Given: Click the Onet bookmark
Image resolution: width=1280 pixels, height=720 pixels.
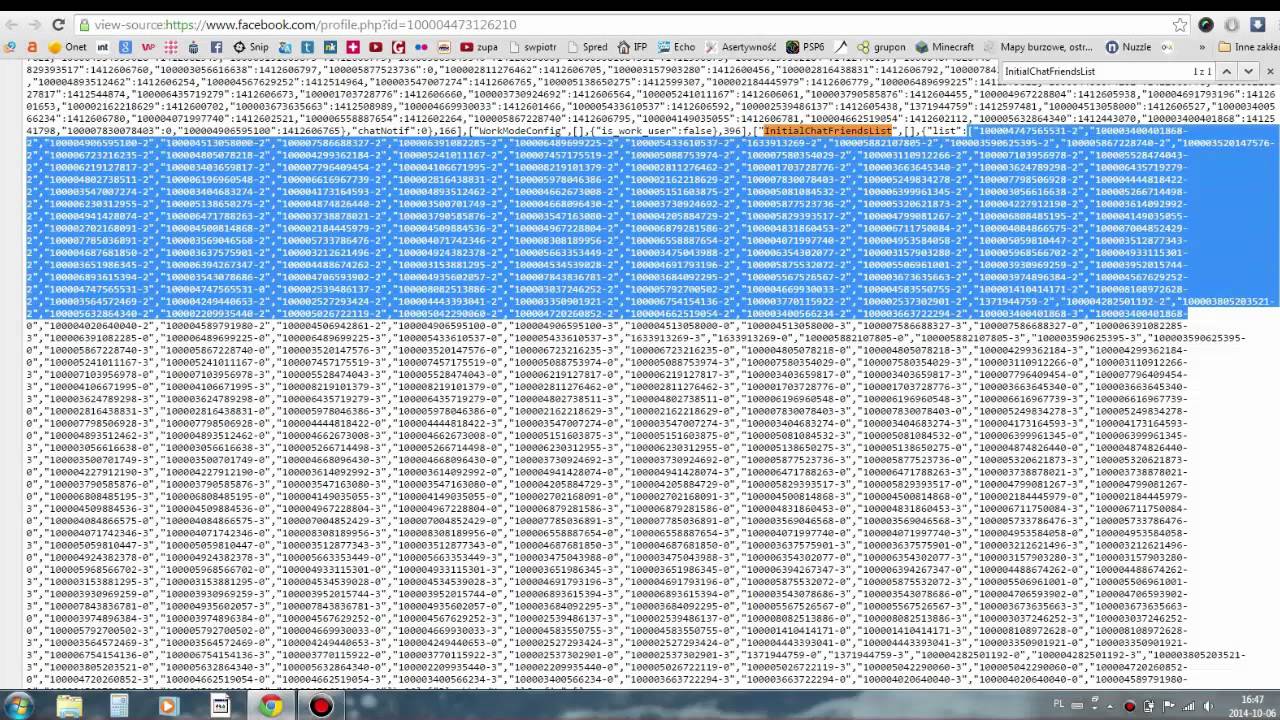Looking at the screenshot, I should [66, 47].
